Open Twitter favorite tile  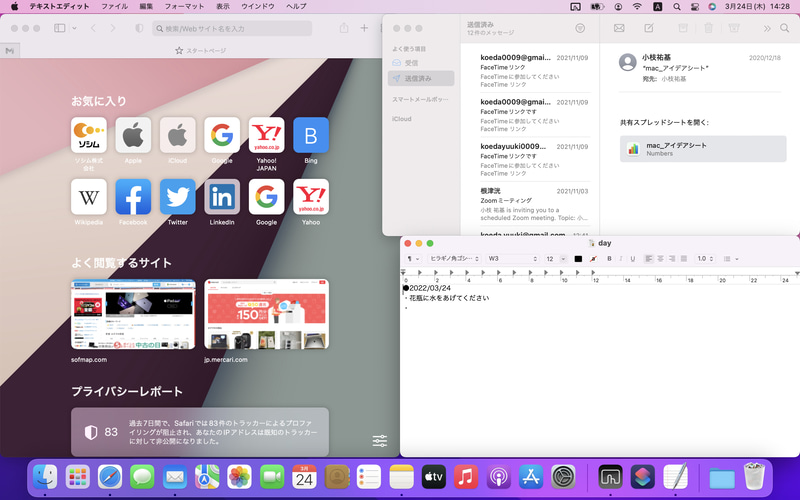tap(178, 197)
